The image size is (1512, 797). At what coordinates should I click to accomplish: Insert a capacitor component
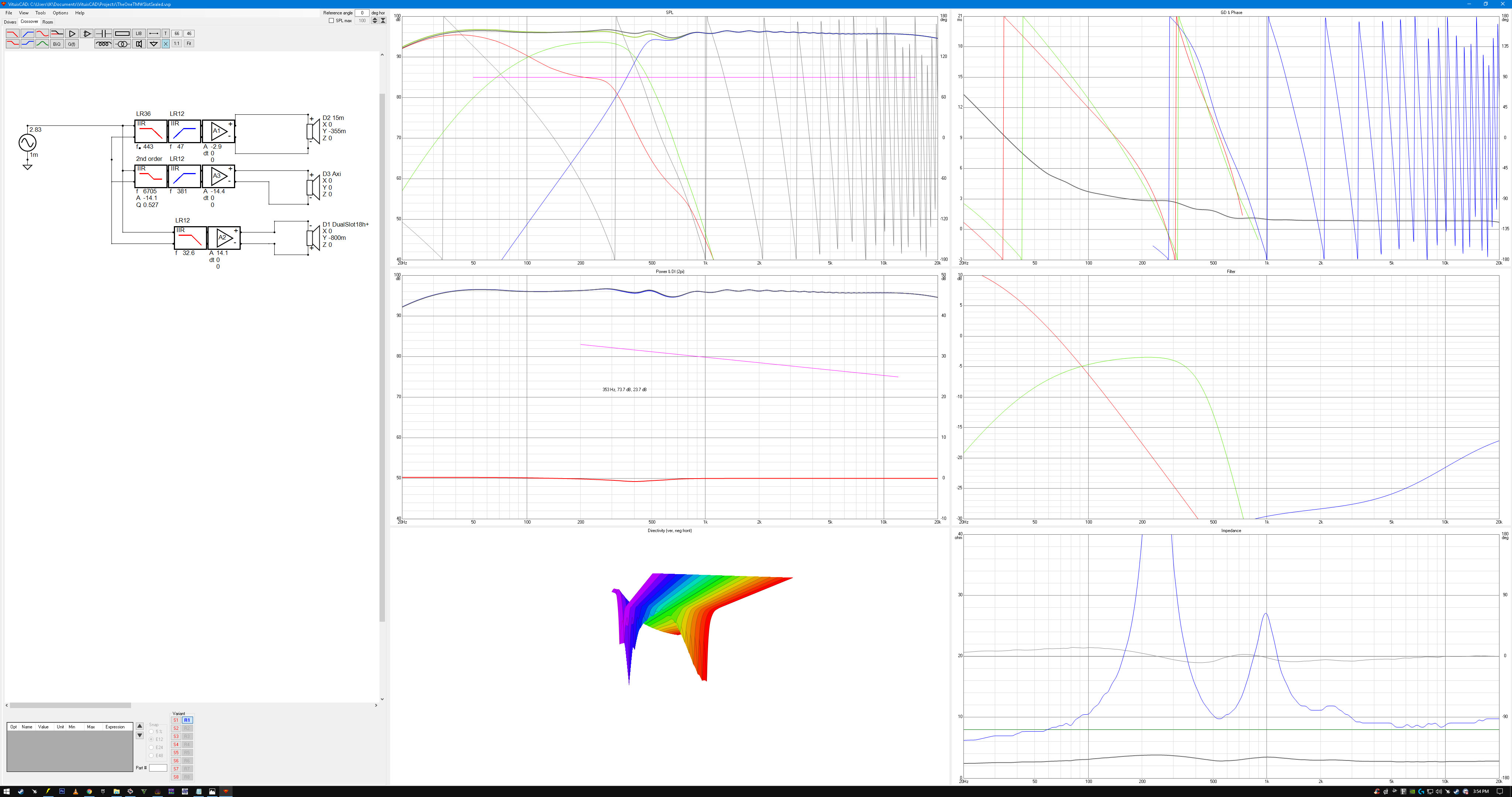coord(103,34)
